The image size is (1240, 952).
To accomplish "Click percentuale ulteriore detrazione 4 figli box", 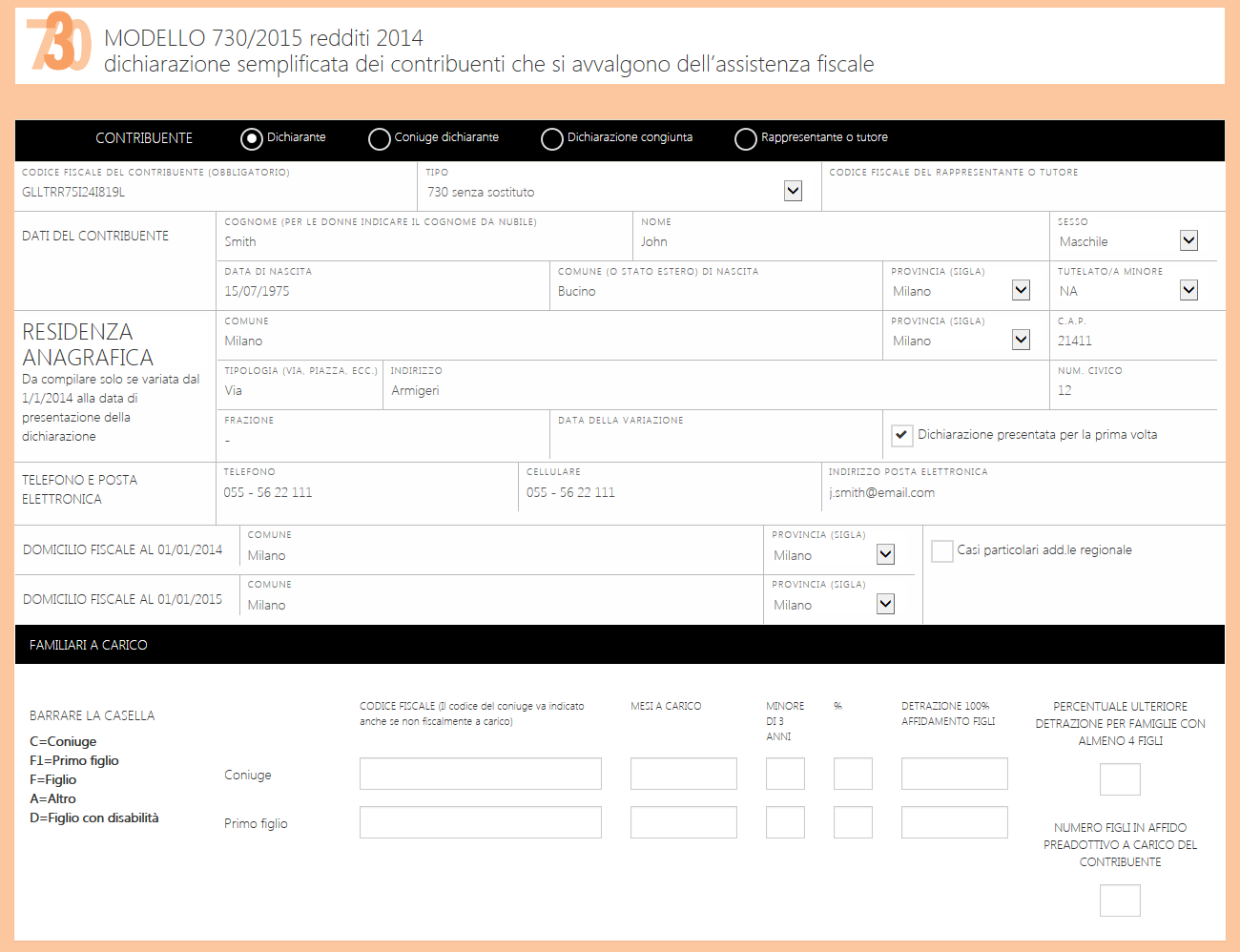I will click(1120, 779).
